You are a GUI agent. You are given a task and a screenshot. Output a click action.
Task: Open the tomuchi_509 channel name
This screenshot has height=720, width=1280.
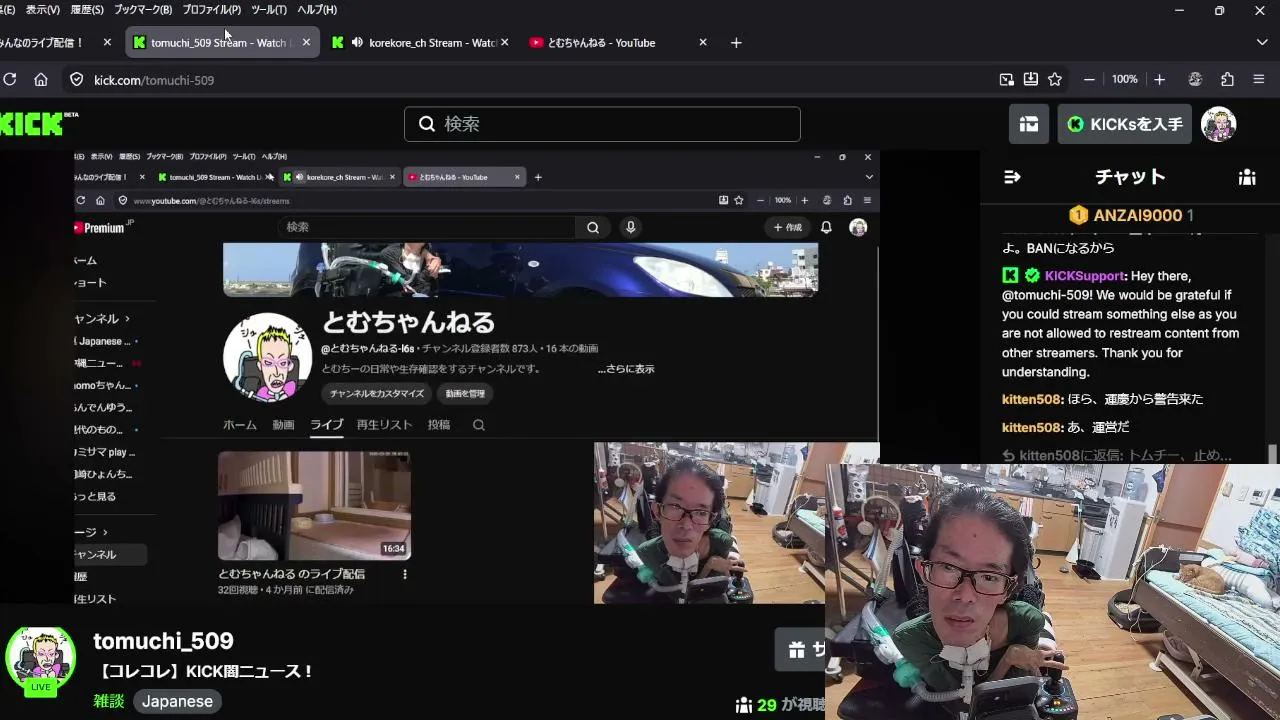click(x=163, y=641)
